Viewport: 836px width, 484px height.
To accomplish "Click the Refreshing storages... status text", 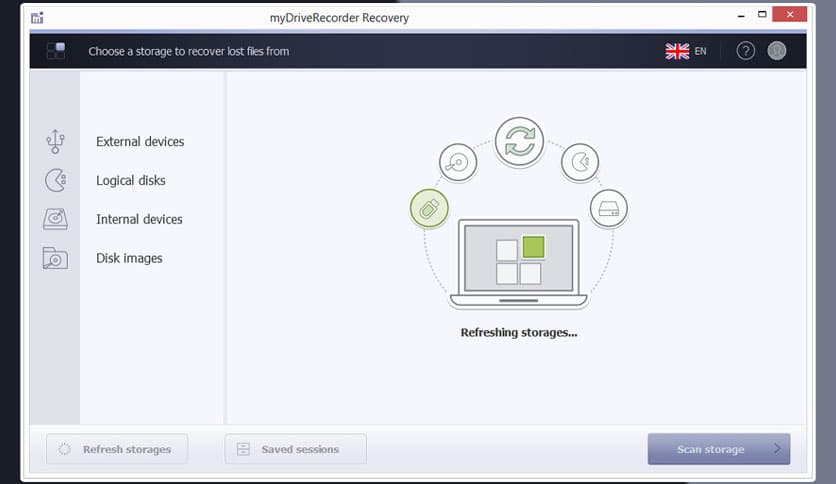I will point(519,332).
